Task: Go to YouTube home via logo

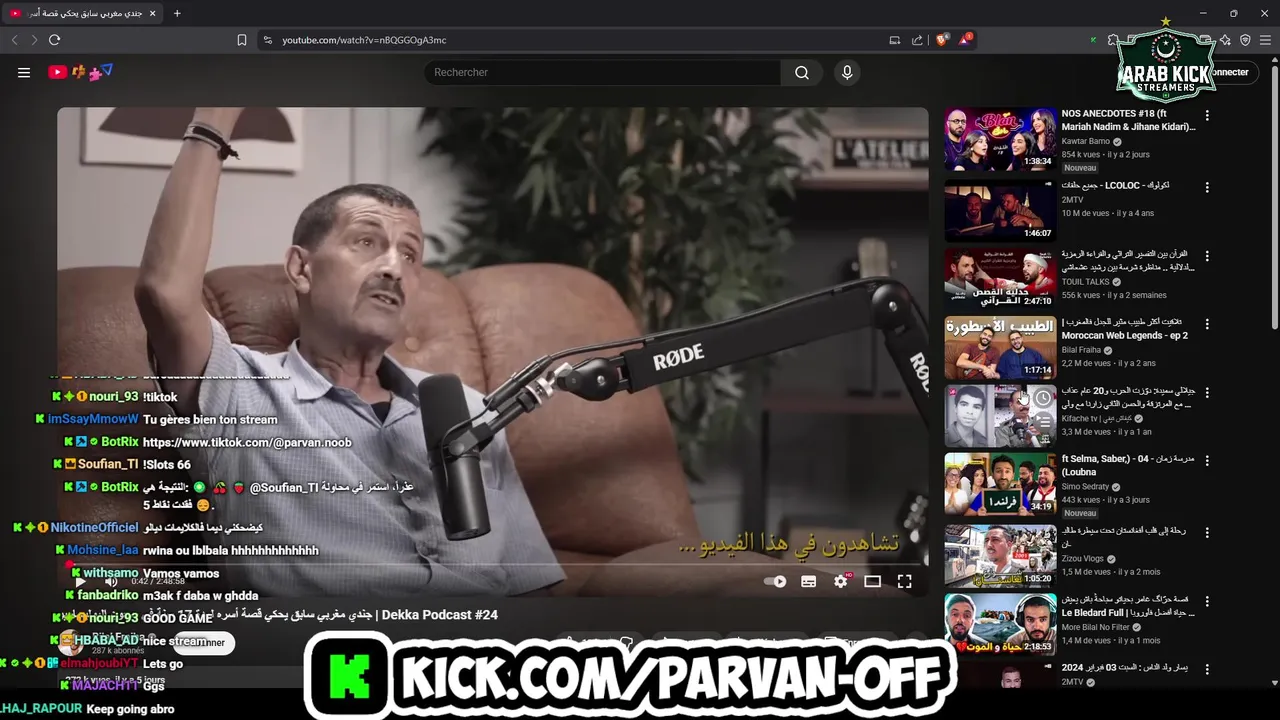Action: point(80,72)
